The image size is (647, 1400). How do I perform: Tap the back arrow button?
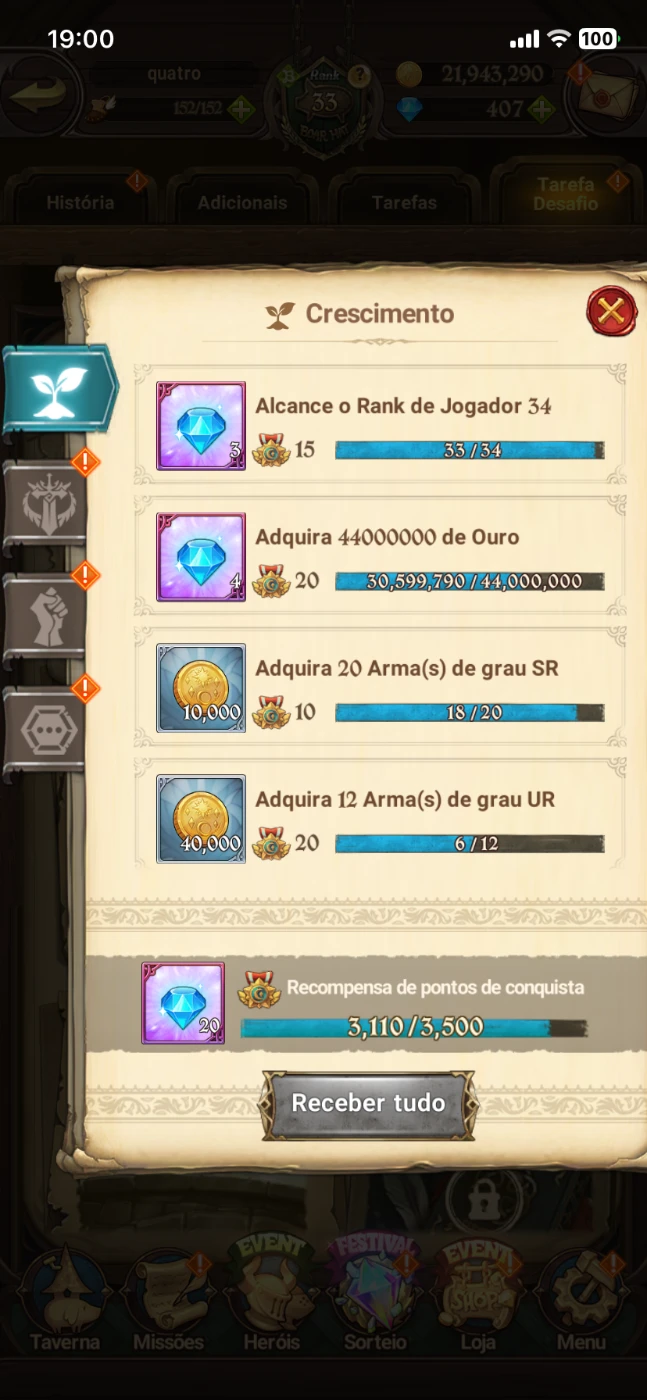[x=40, y=96]
